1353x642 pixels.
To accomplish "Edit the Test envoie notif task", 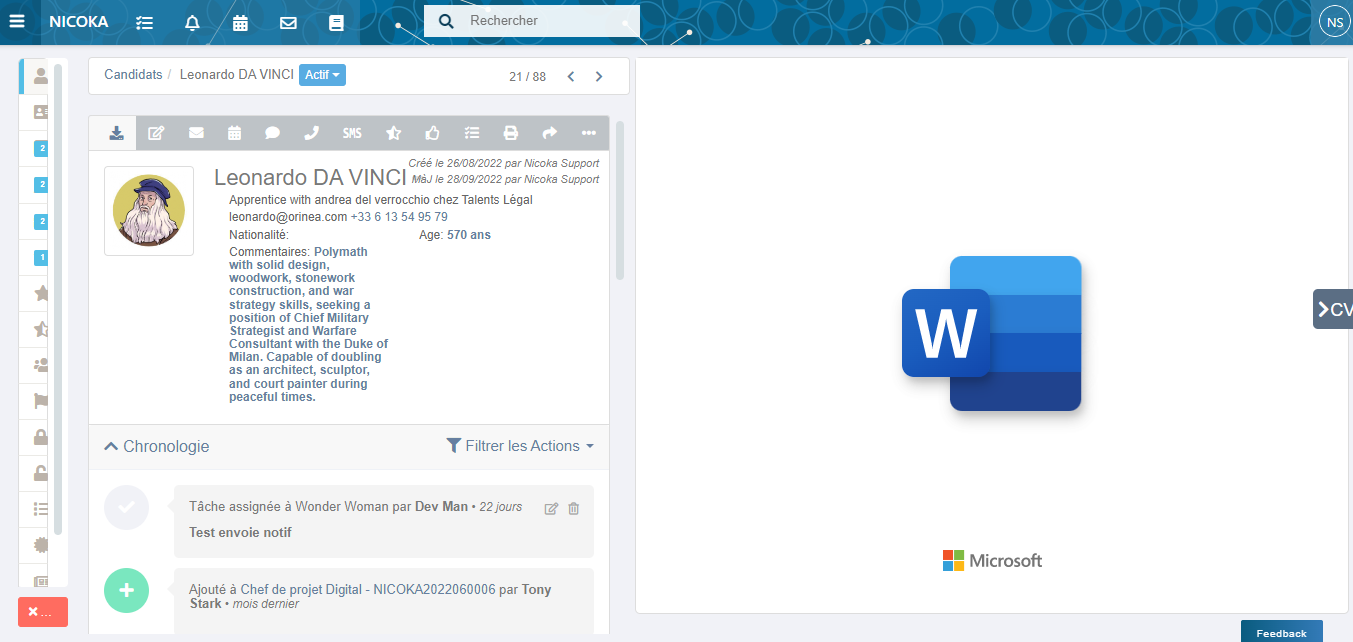I will 551,509.
